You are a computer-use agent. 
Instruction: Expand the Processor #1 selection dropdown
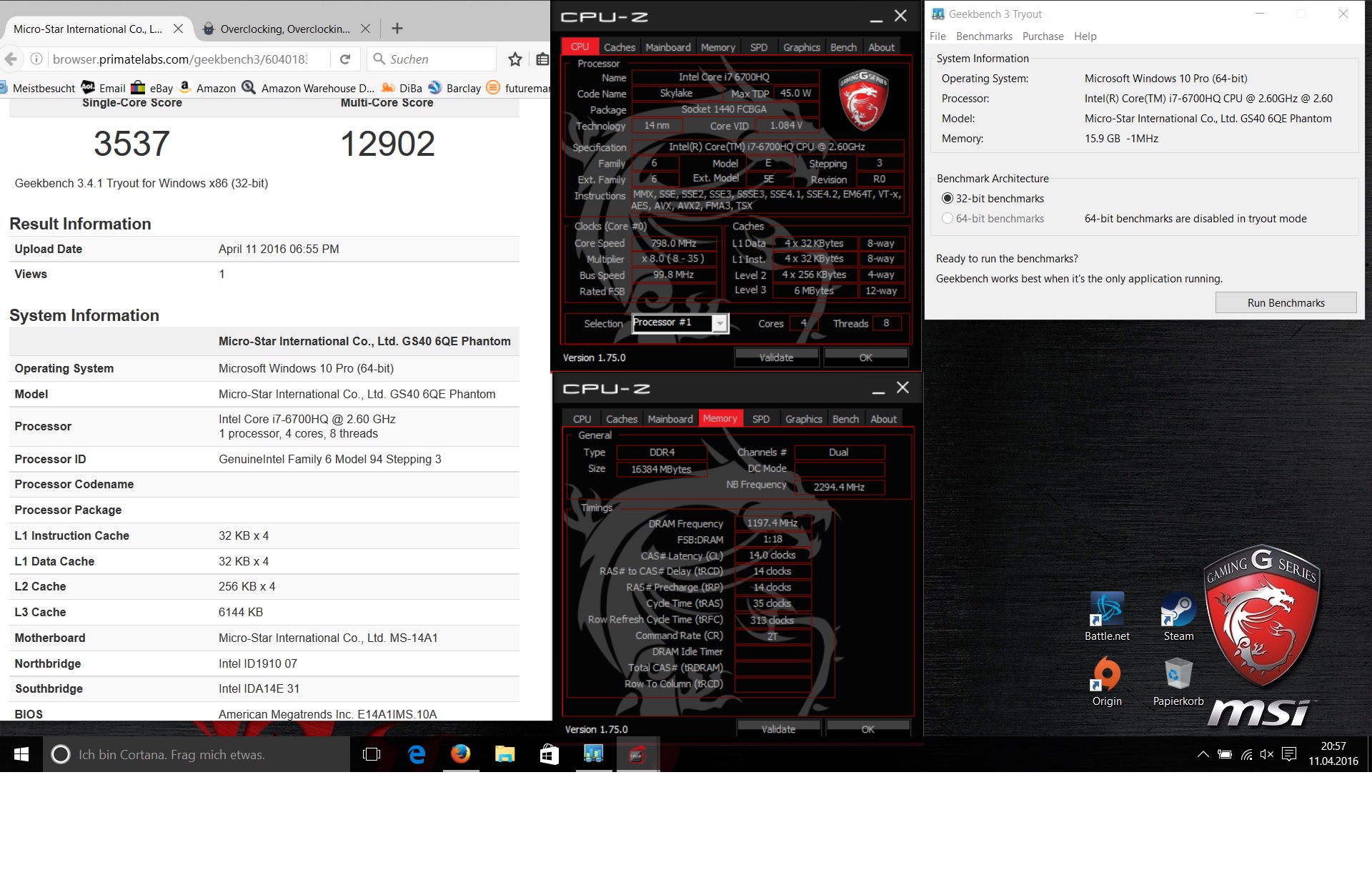coord(720,324)
